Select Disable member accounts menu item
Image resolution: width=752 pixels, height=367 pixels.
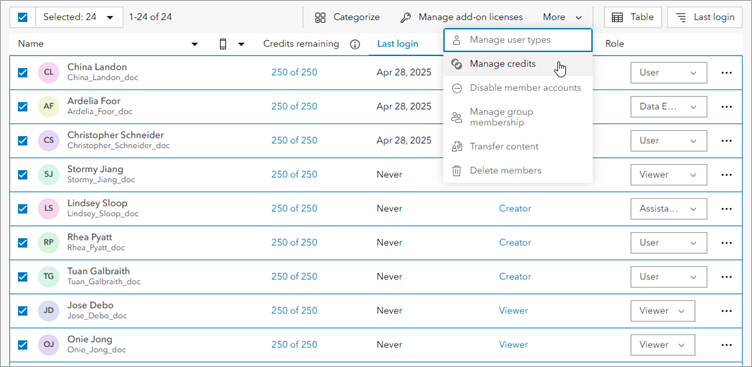pos(518,88)
